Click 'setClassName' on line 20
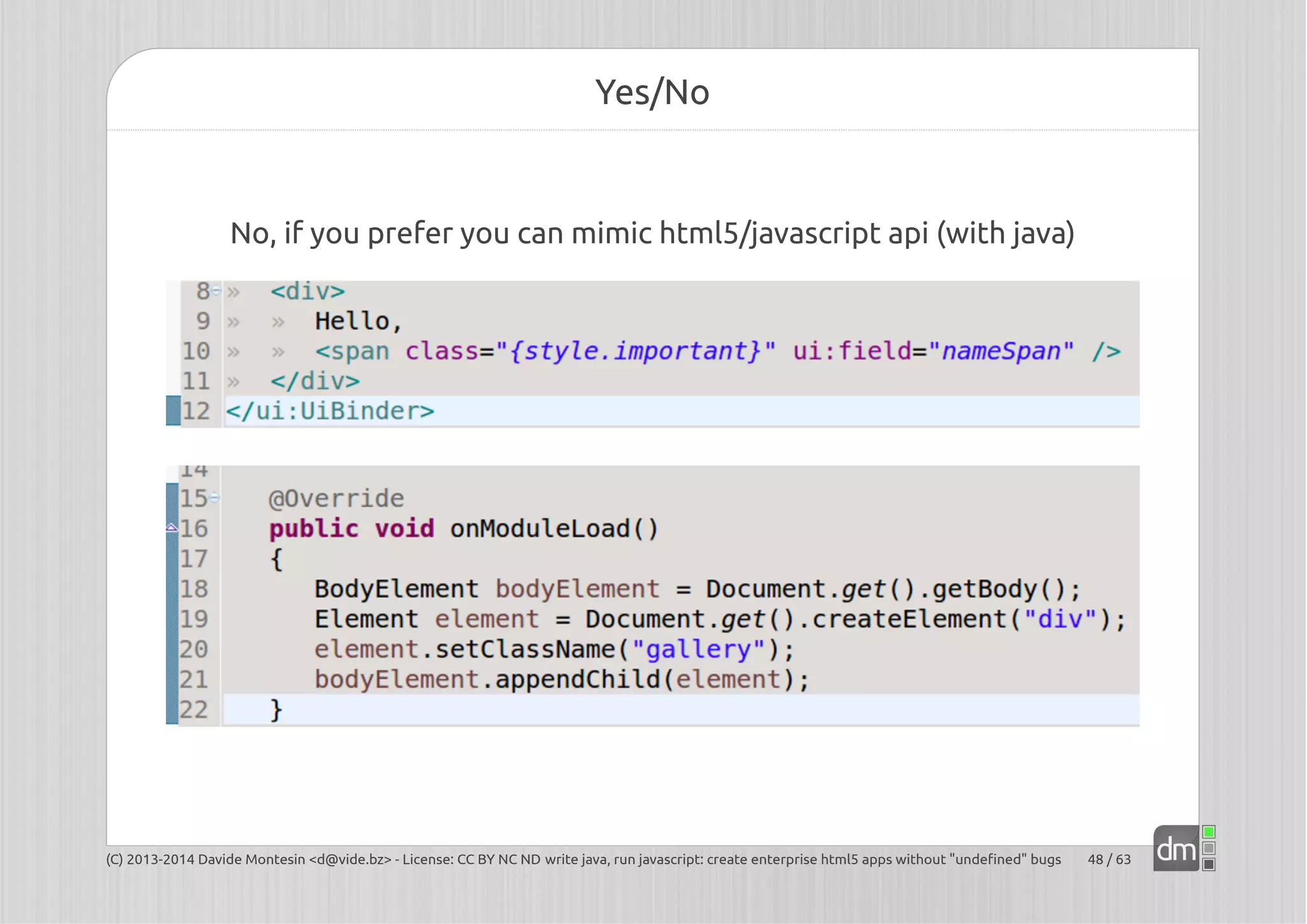Viewport: 1307px width, 924px height. click(525, 650)
